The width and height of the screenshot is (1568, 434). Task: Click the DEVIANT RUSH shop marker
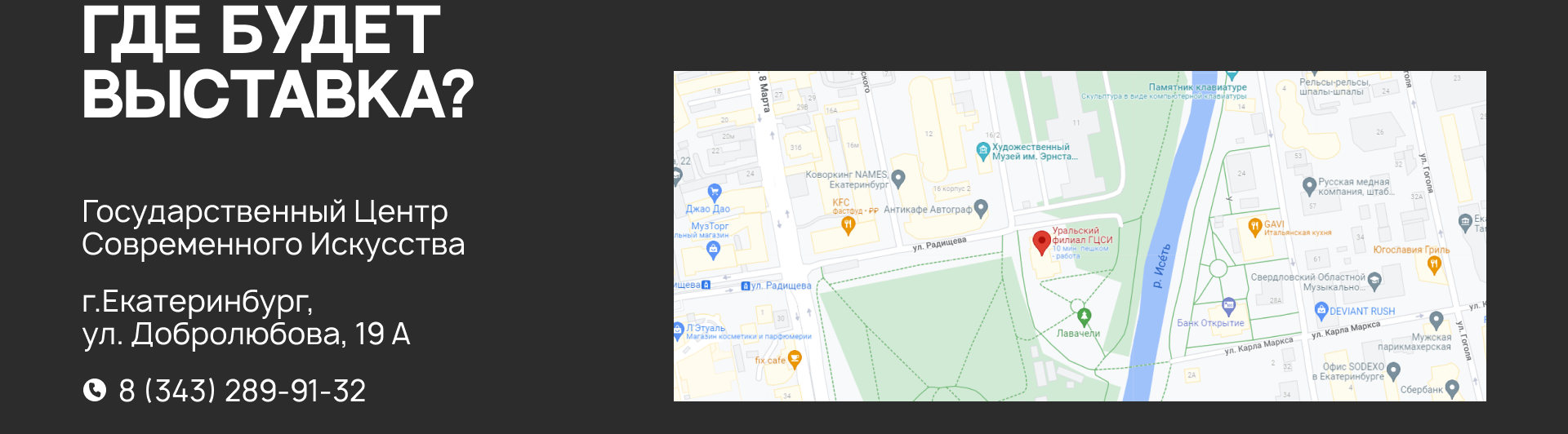tap(1321, 311)
